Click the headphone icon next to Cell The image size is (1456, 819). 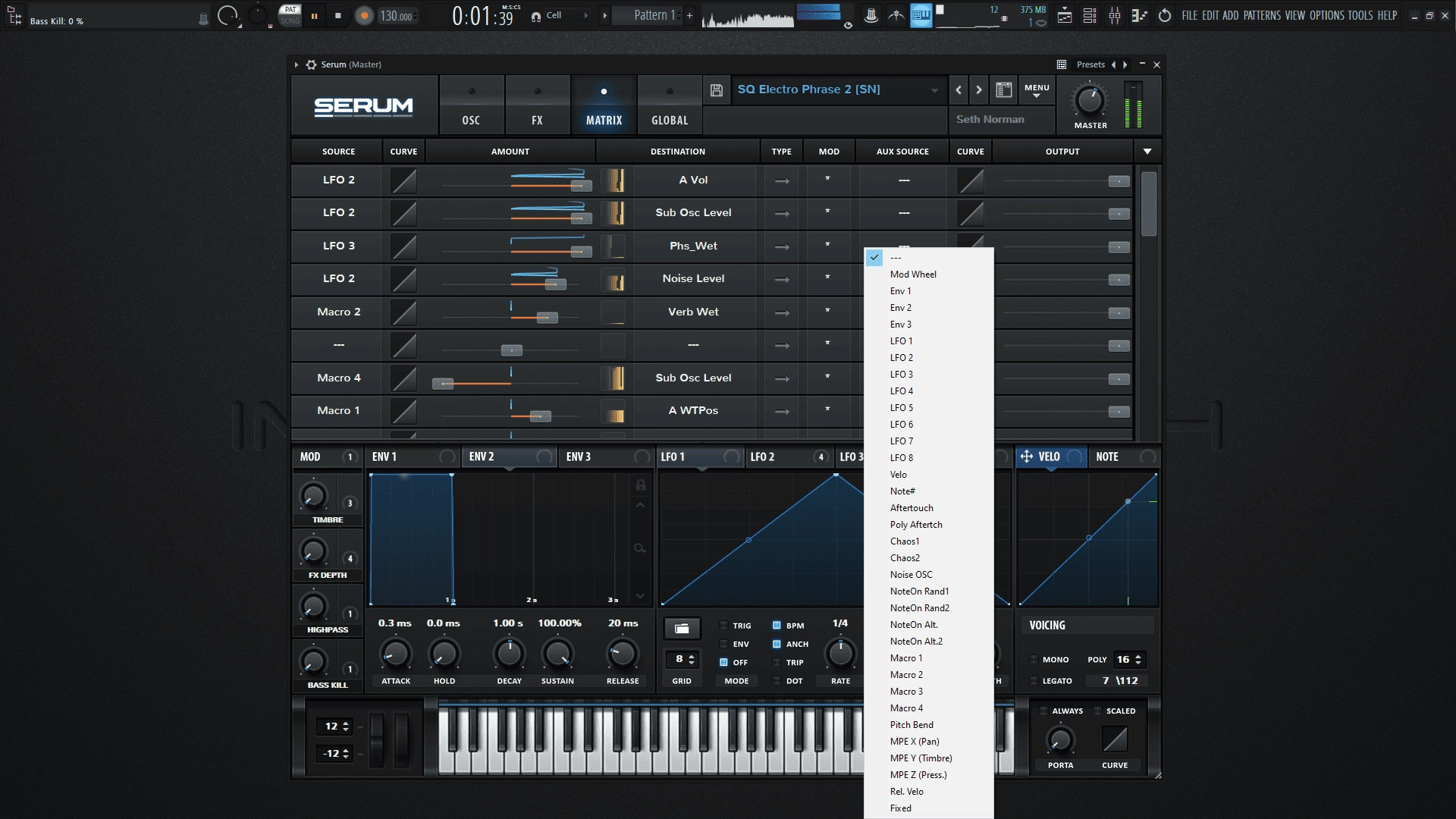pyautogui.click(x=536, y=16)
